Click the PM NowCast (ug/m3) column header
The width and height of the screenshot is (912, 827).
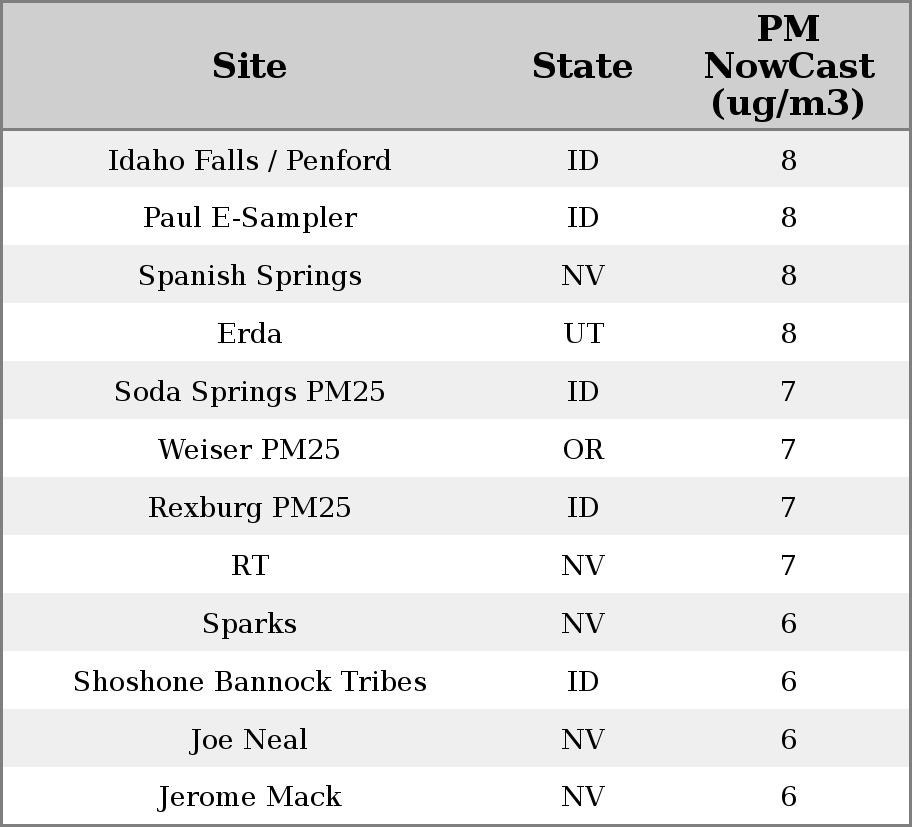788,66
